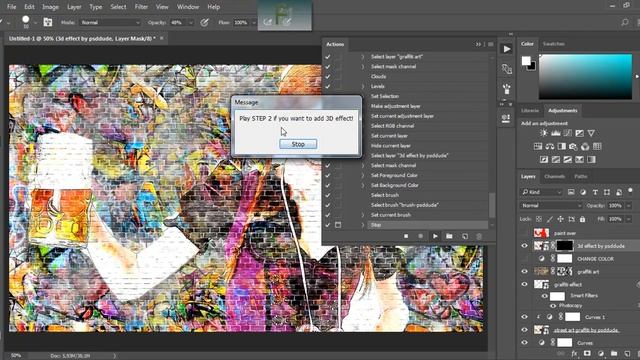
Task: Toggle airbrush pressure icon beside Opacity
Action: [204, 22]
